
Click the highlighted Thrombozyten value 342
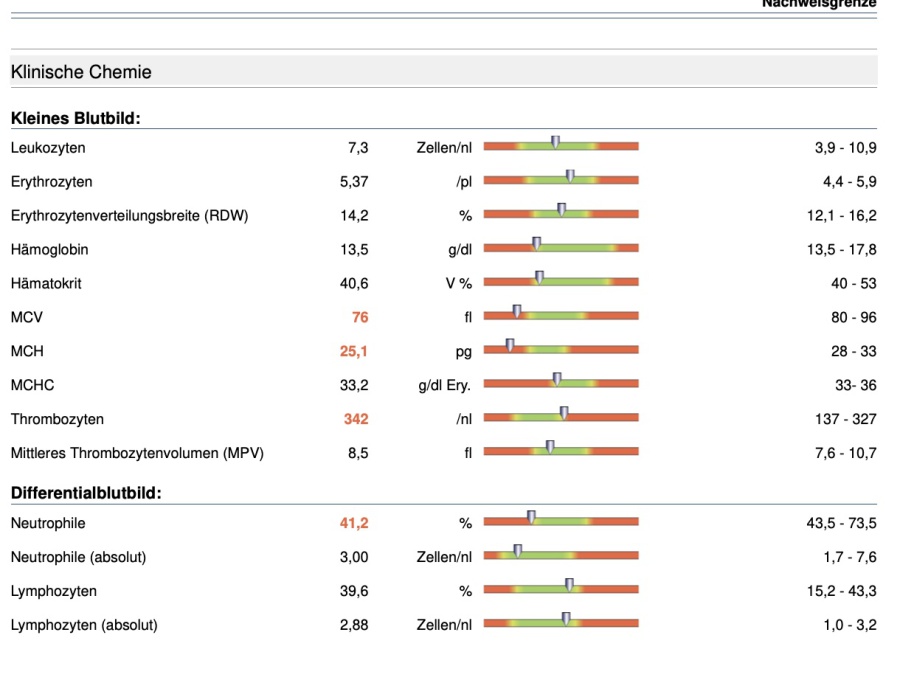pyautogui.click(x=356, y=420)
